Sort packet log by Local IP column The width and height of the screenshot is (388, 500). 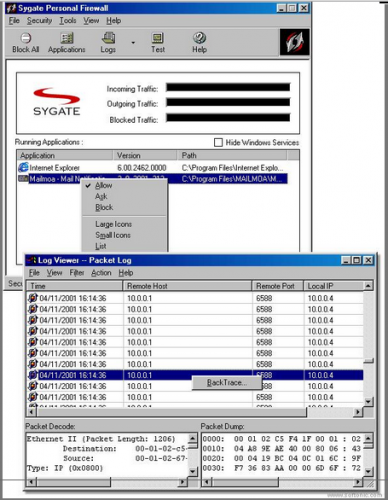333,286
